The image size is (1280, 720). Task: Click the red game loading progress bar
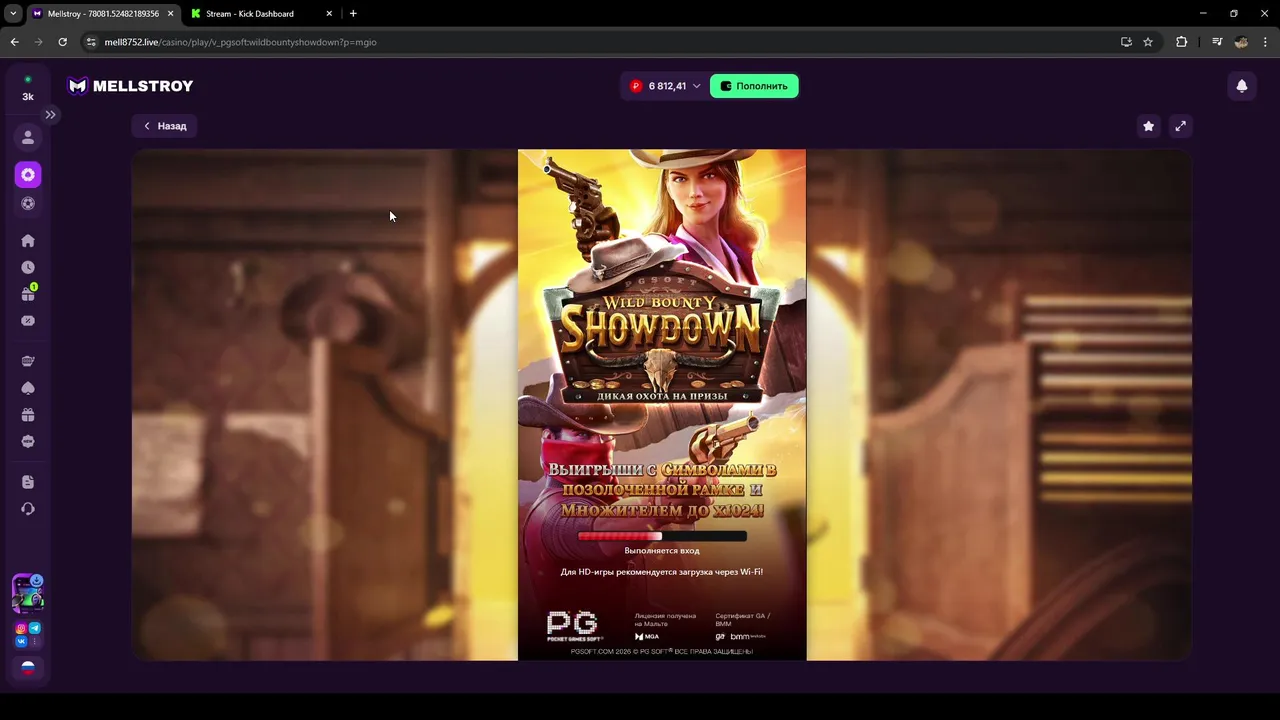(662, 537)
